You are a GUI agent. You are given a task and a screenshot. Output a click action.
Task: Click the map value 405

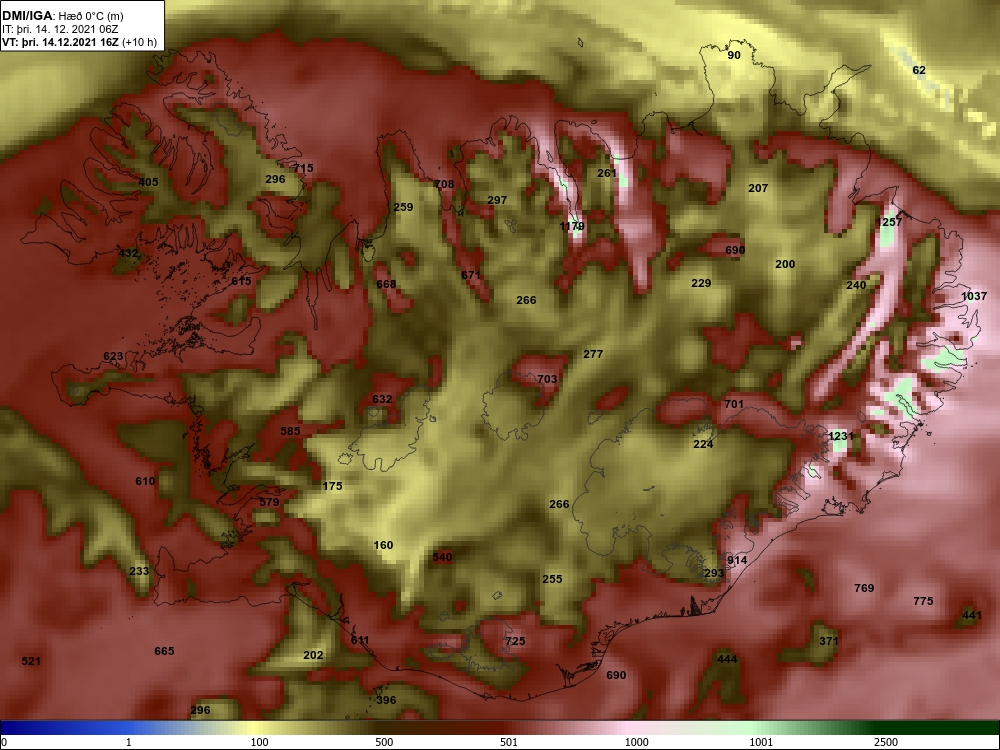(x=148, y=182)
